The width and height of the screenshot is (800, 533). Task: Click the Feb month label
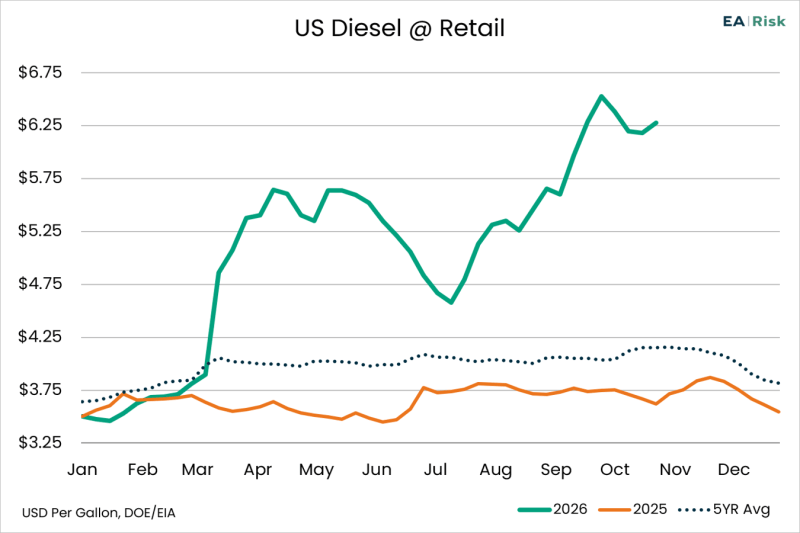pyautogui.click(x=142, y=469)
